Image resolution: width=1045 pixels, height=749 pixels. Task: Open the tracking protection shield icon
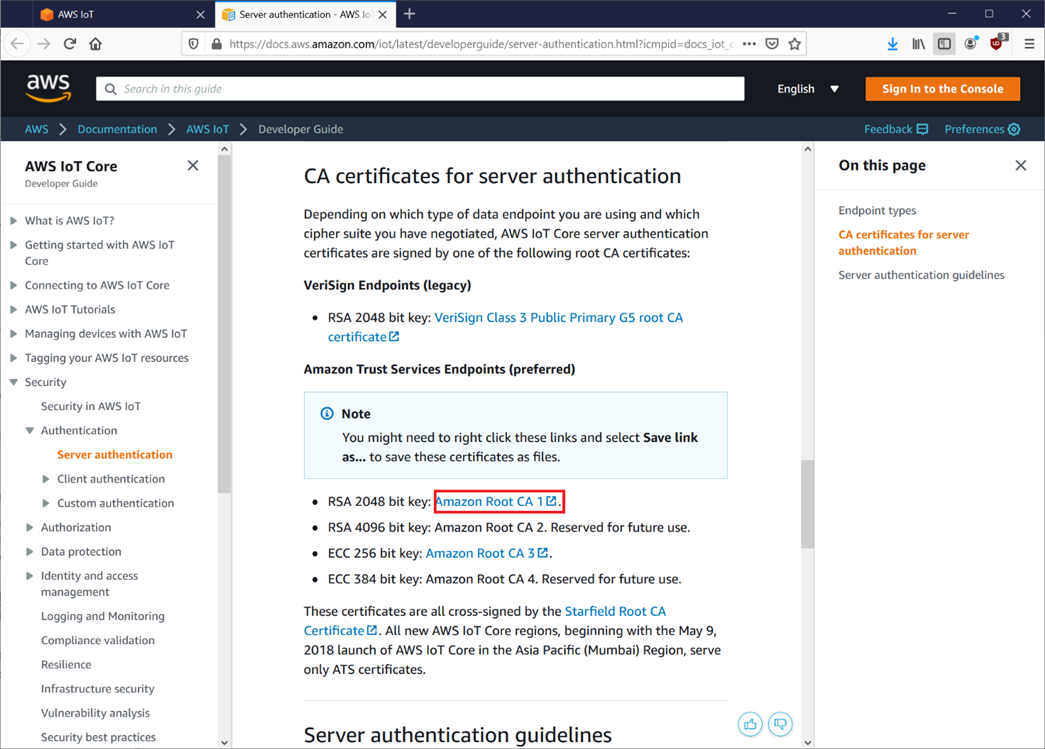(193, 44)
